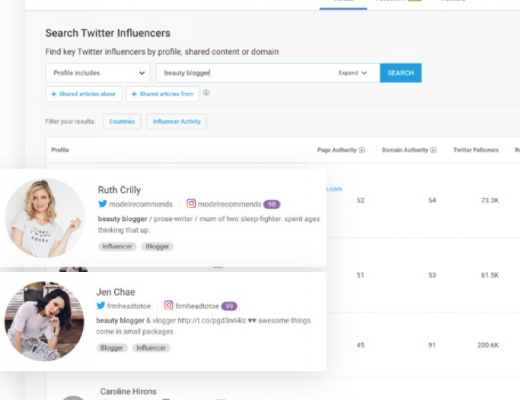Click the blue SEARCH button
Screen dimensions: 520x400
(x=401, y=73)
